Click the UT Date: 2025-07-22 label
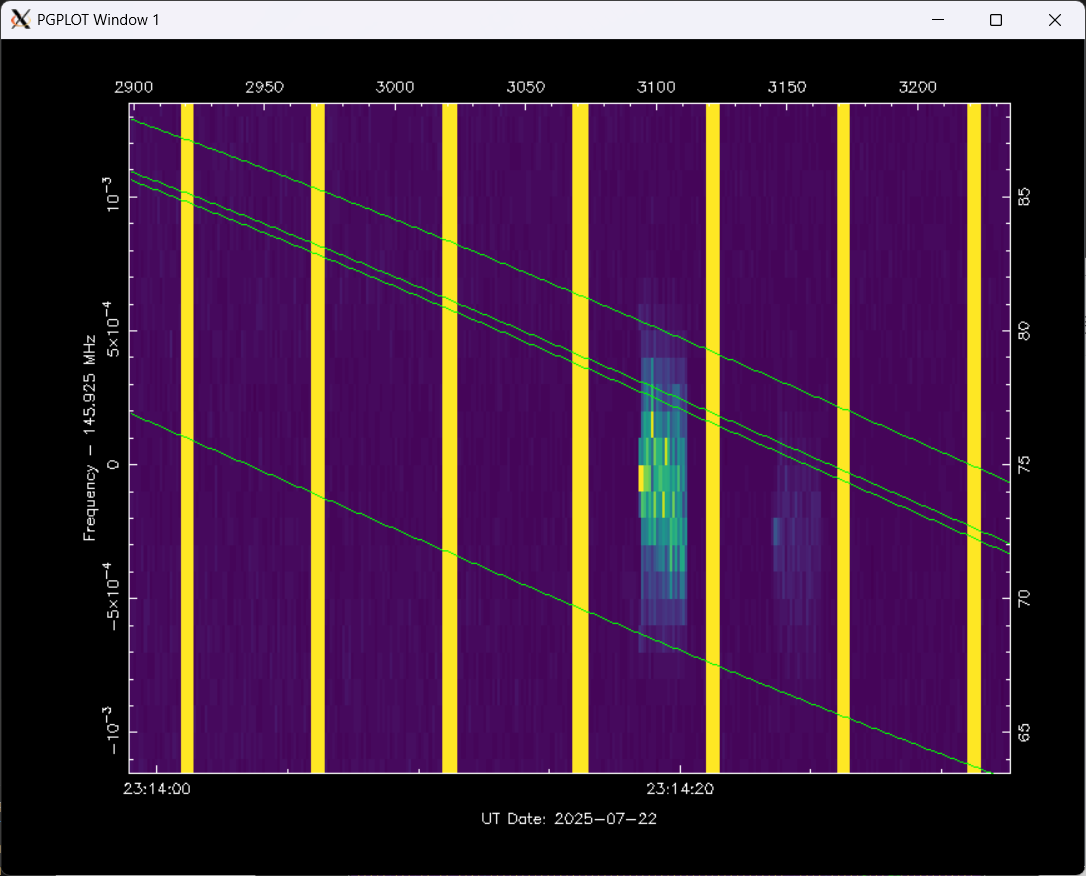 pos(569,819)
